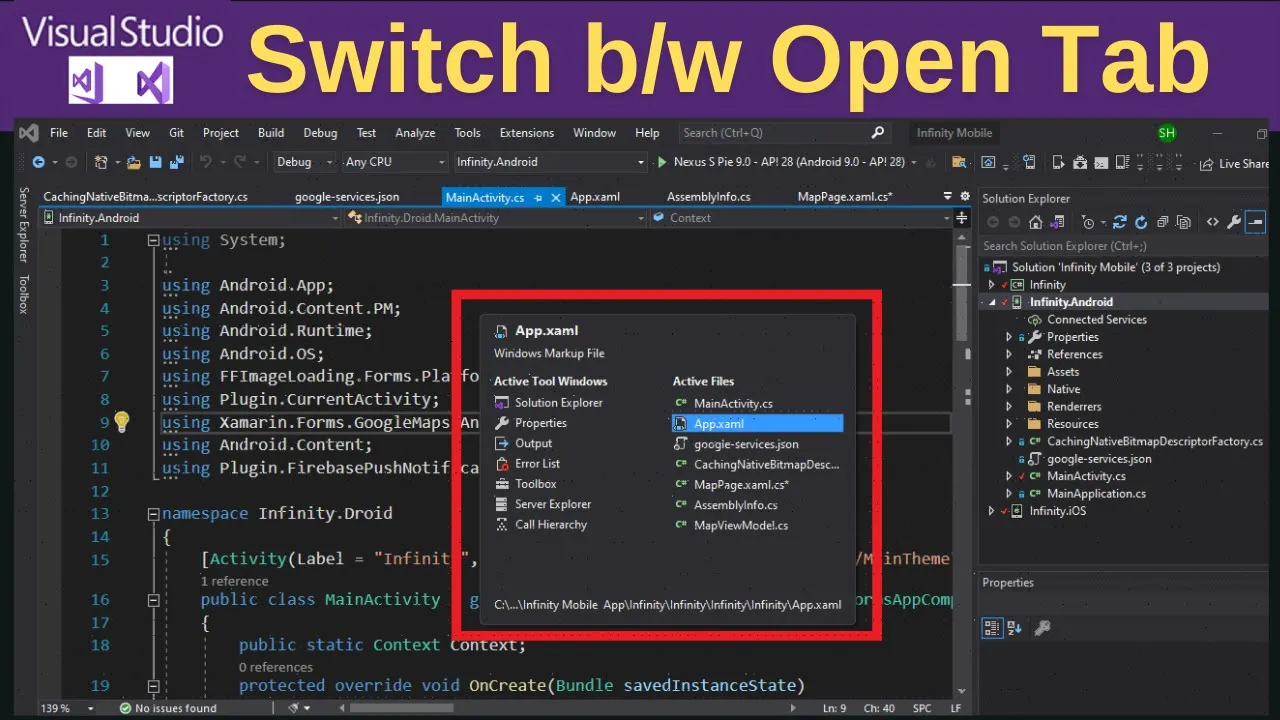Toggle Preview Selected Items in Solution Explorer

pos(1257,222)
